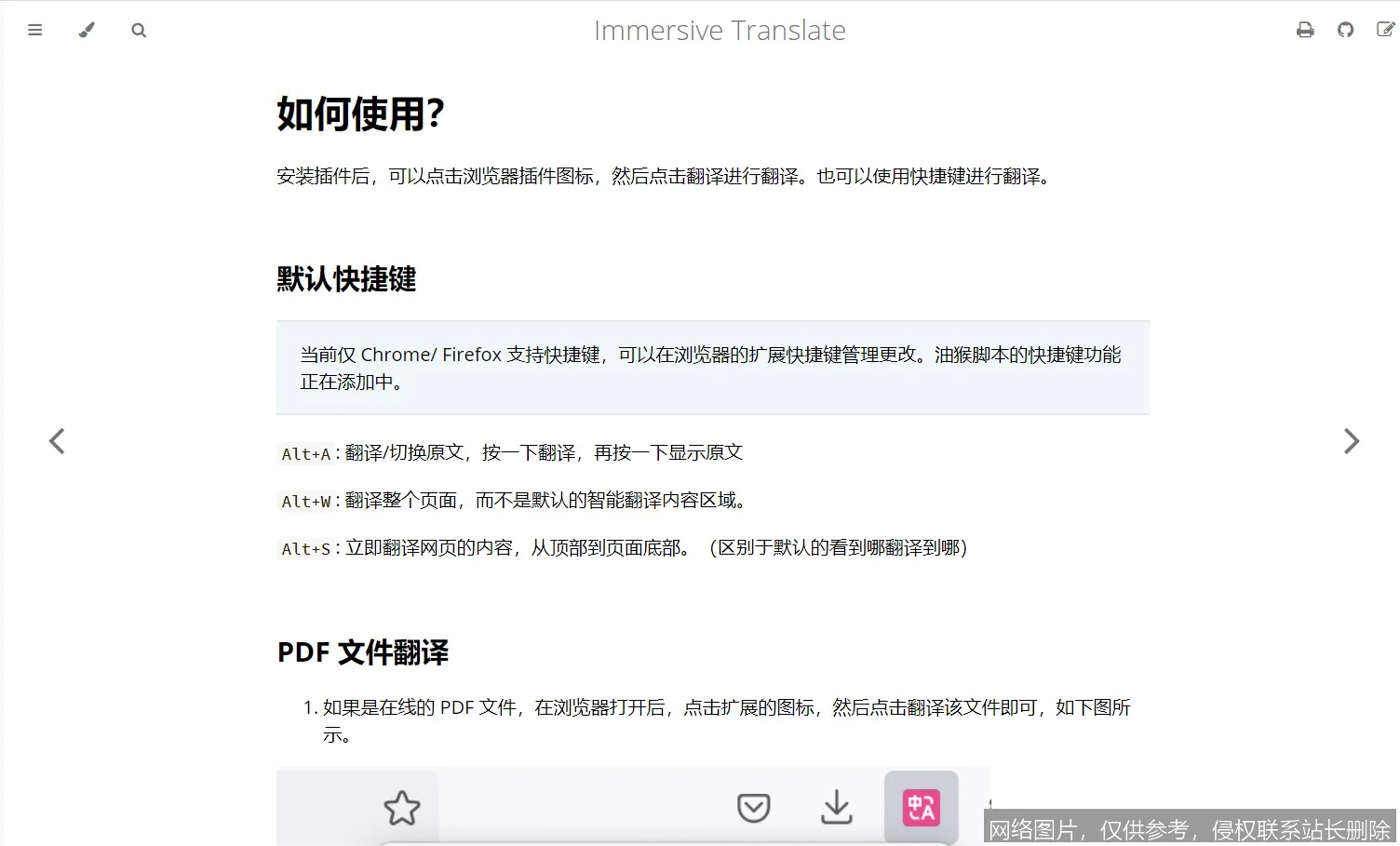Click the Immersive Translate title link
The height and width of the screenshot is (846, 1400).
click(720, 30)
